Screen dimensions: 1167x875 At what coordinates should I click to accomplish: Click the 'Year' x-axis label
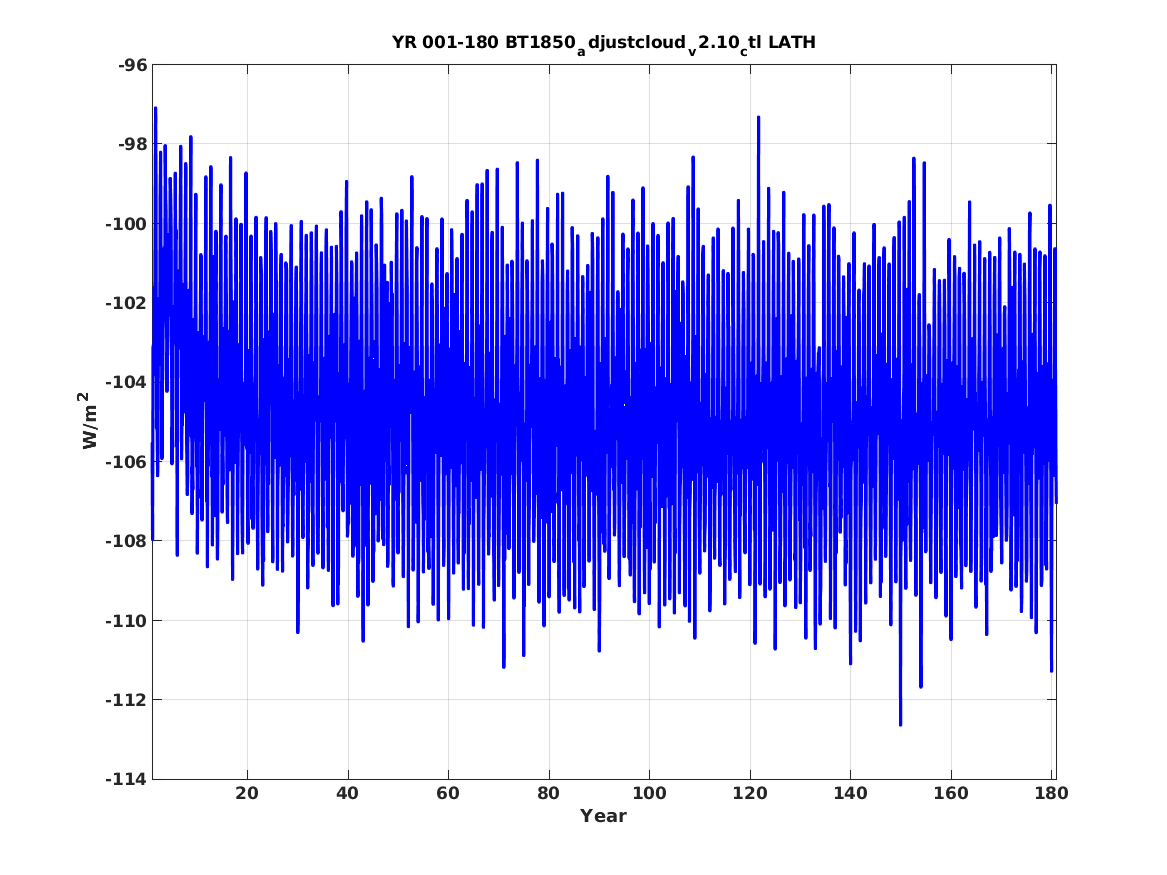click(604, 816)
